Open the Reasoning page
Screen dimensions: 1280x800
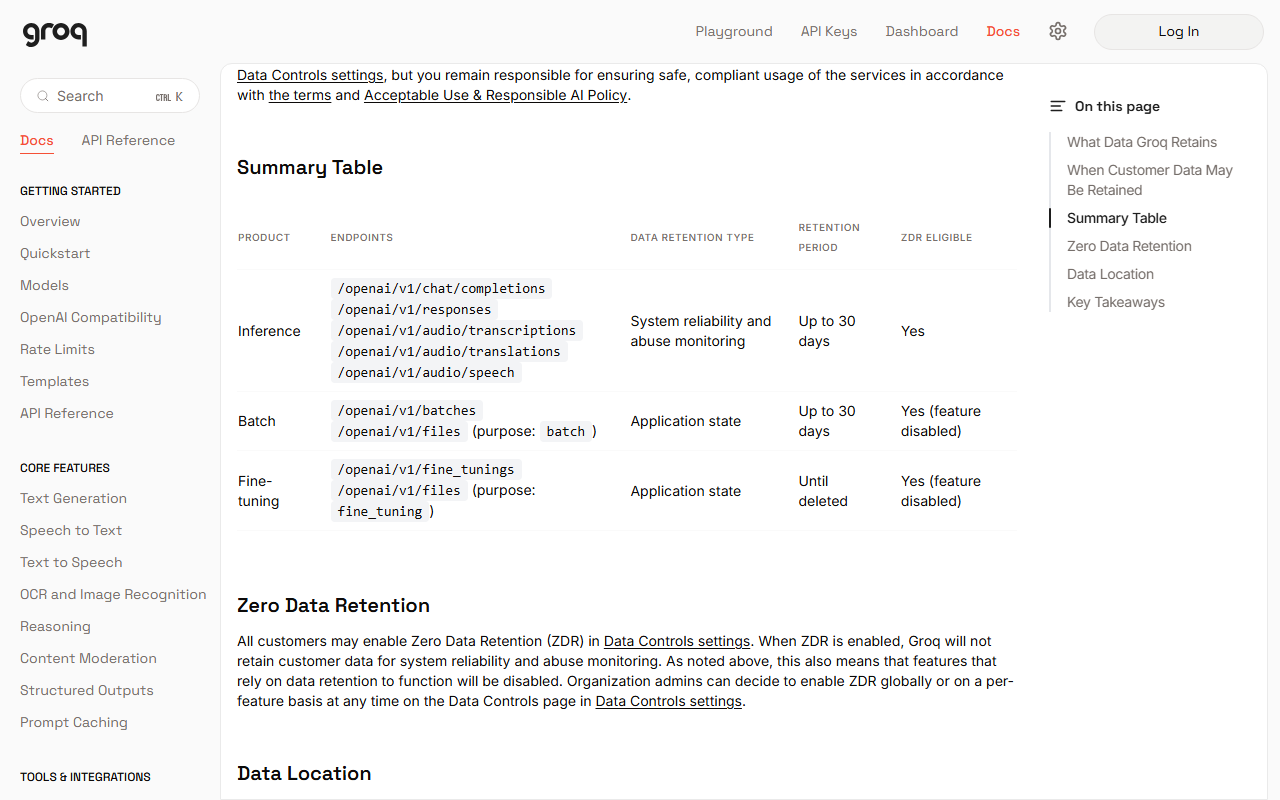point(55,626)
